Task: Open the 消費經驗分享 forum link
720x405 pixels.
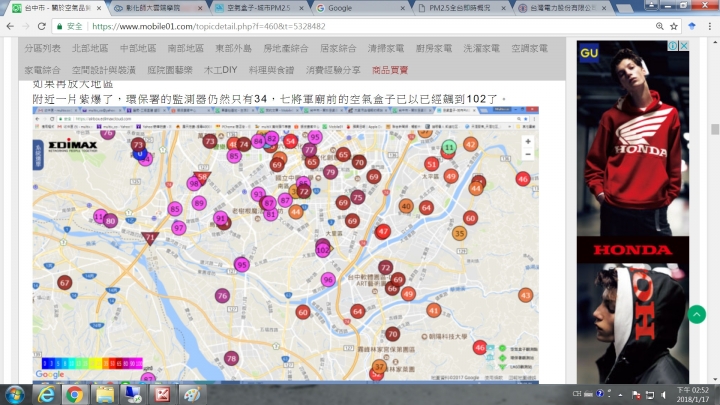Action: [333, 70]
